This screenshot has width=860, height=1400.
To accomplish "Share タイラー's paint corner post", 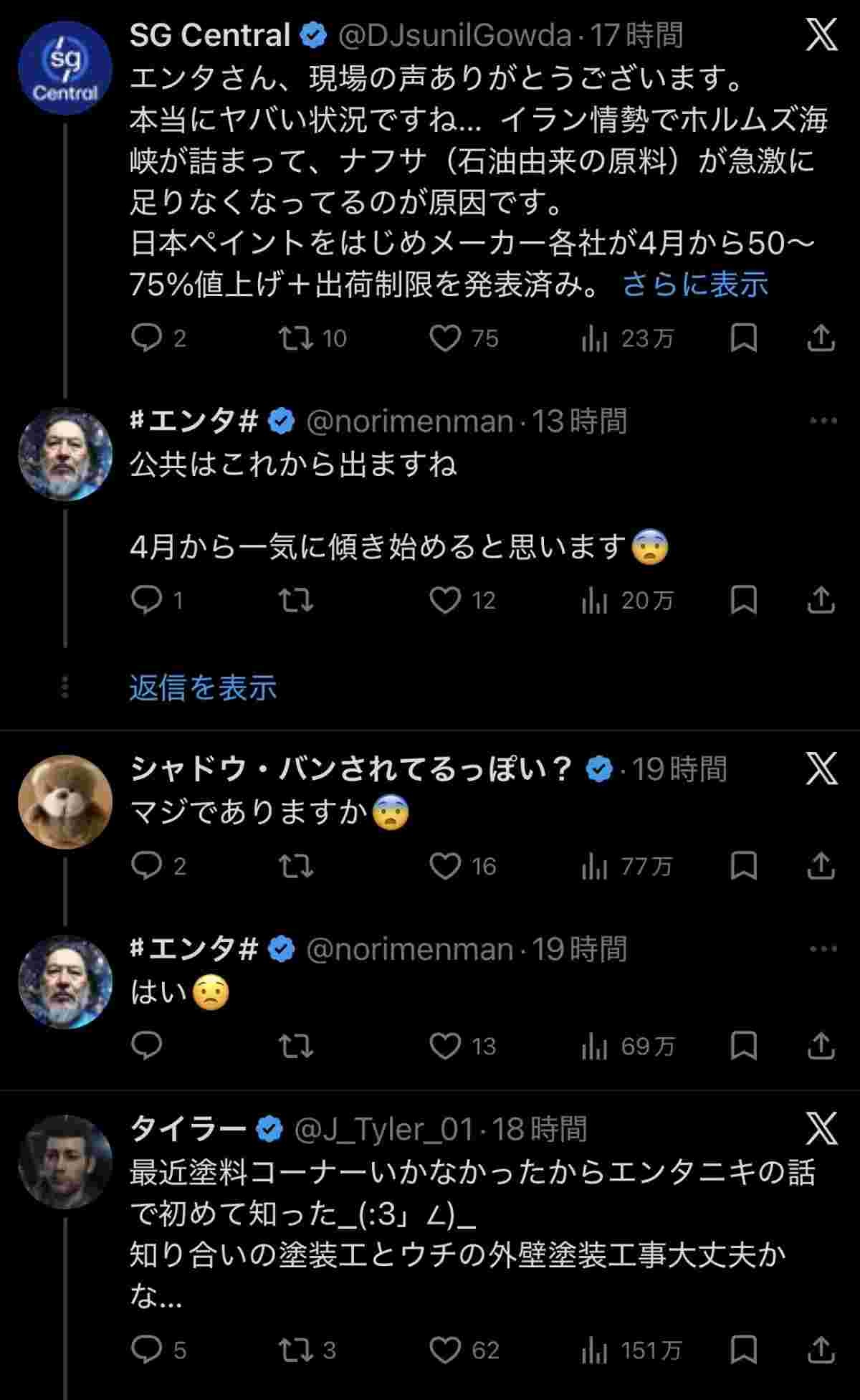I will (x=821, y=1351).
